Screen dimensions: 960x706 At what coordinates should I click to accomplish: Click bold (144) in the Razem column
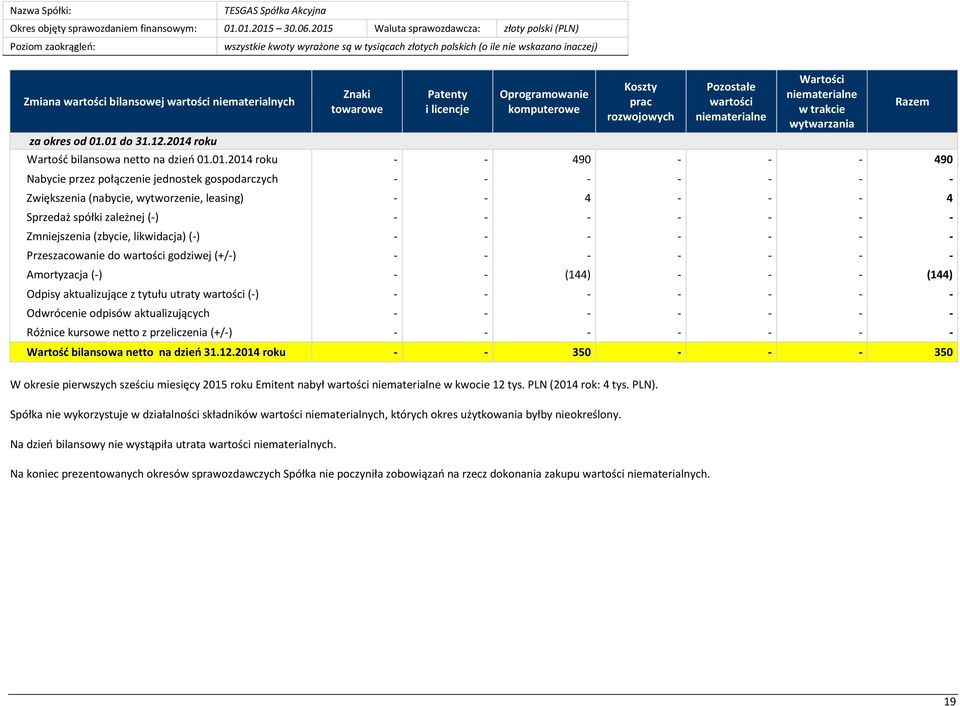click(940, 275)
